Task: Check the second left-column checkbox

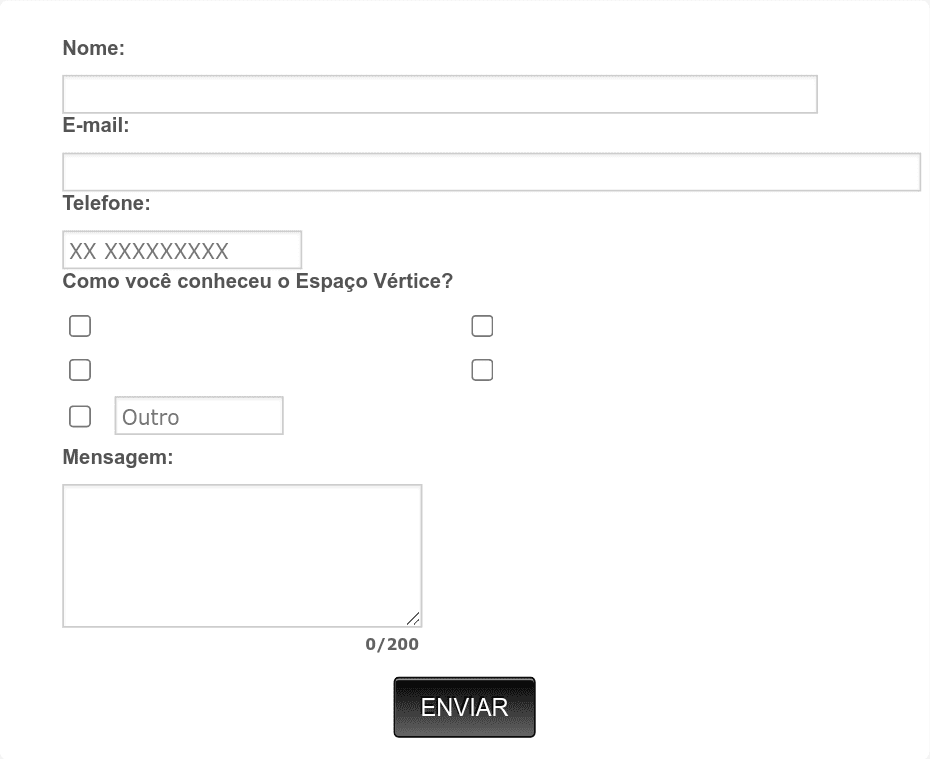Action: click(80, 370)
